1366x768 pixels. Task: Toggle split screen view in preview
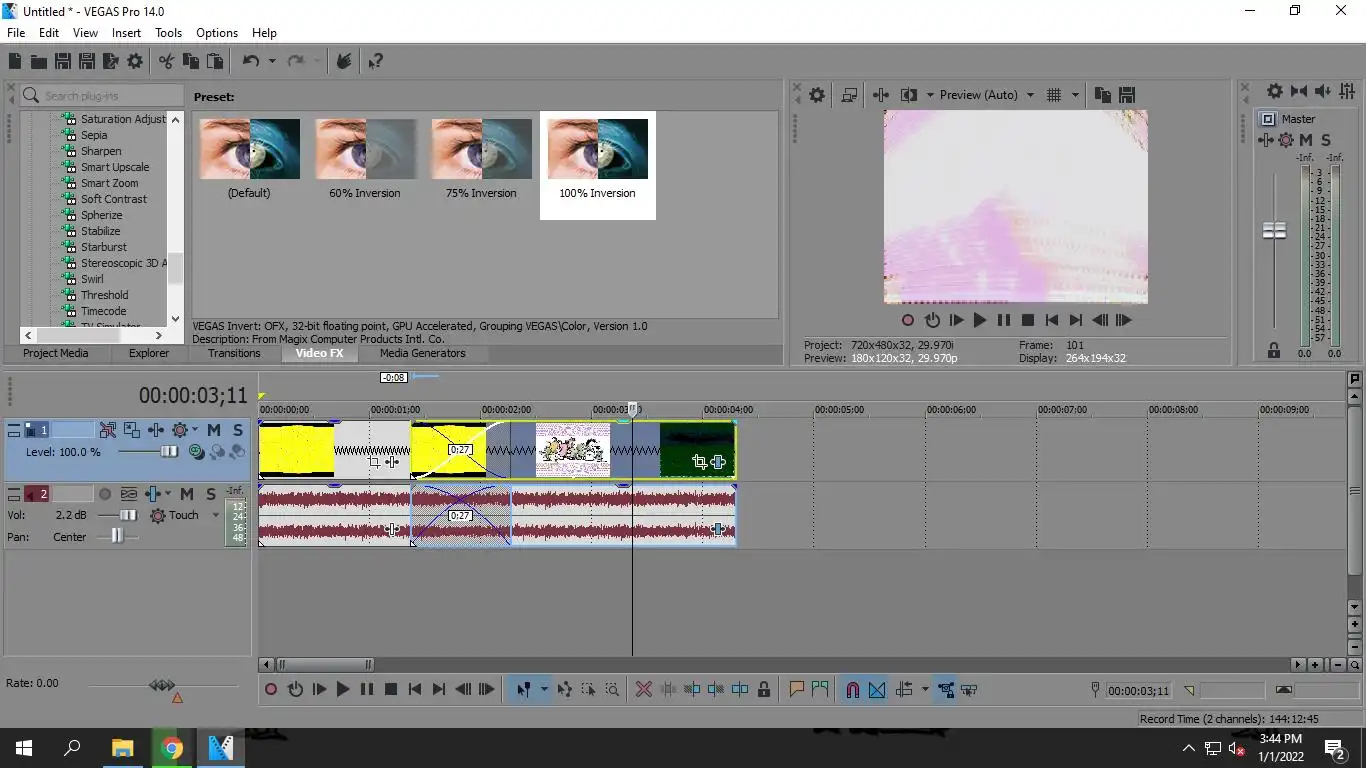909,95
